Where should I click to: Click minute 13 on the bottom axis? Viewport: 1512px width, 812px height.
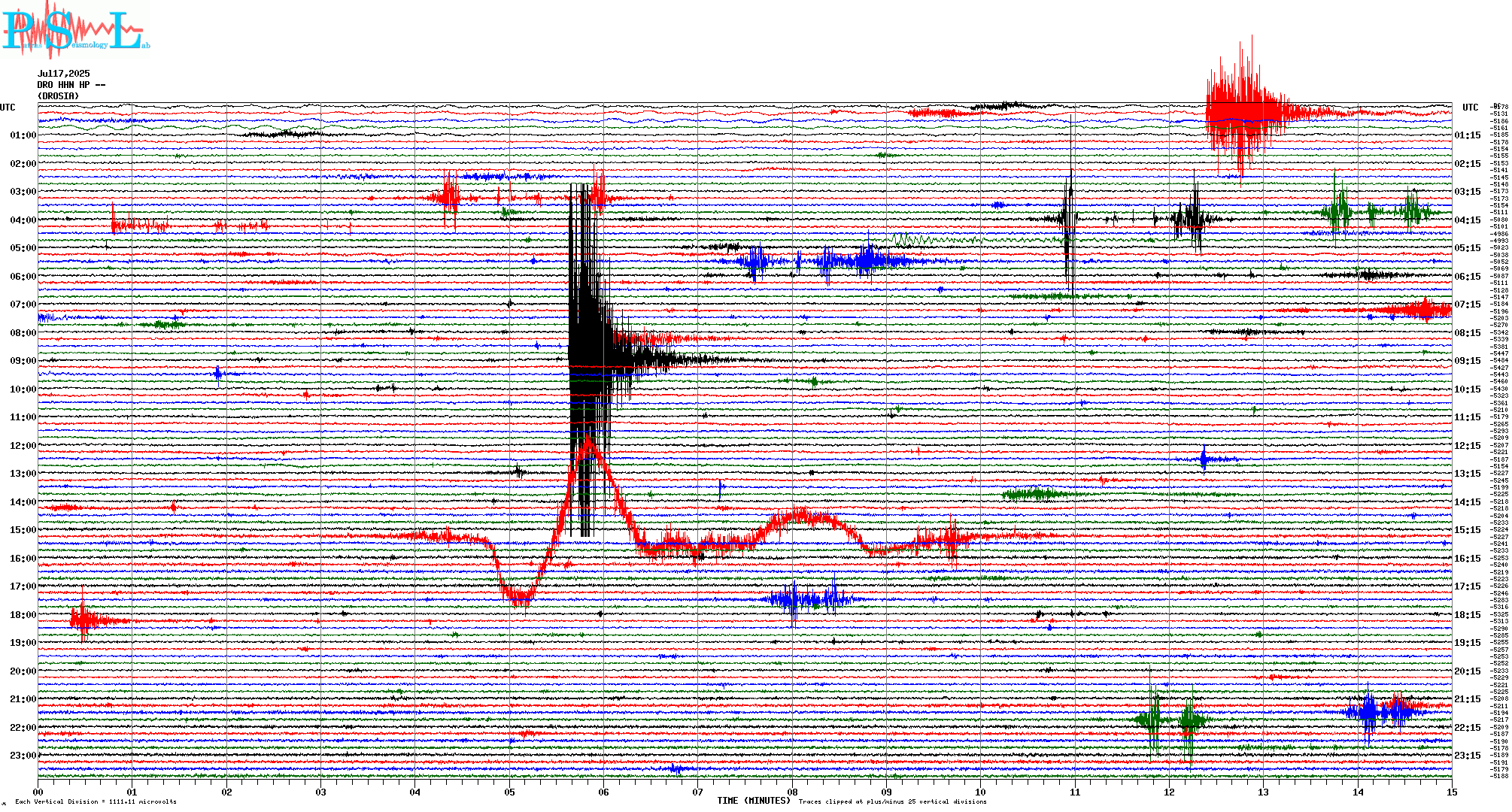tap(1264, 792)
